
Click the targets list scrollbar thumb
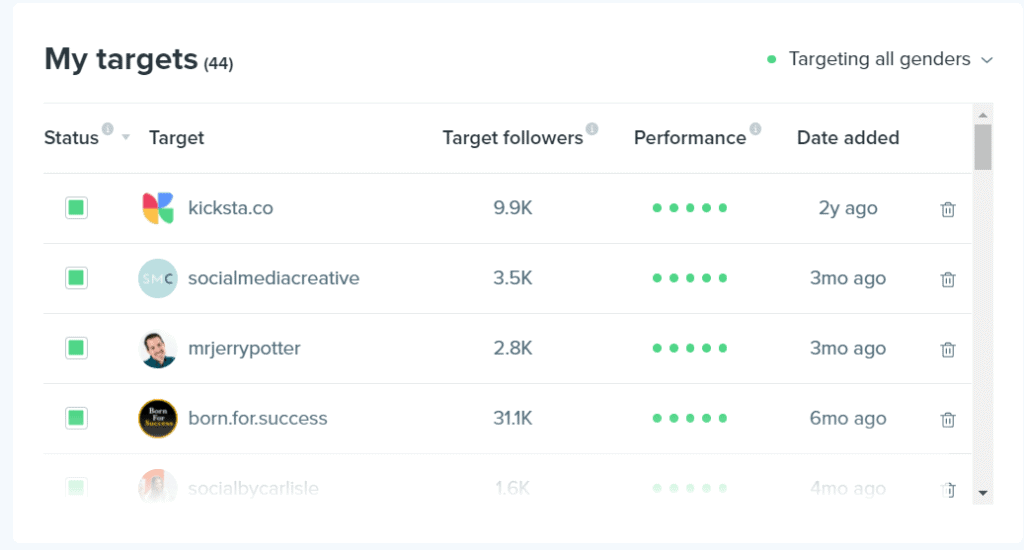(x=983, y=147)
